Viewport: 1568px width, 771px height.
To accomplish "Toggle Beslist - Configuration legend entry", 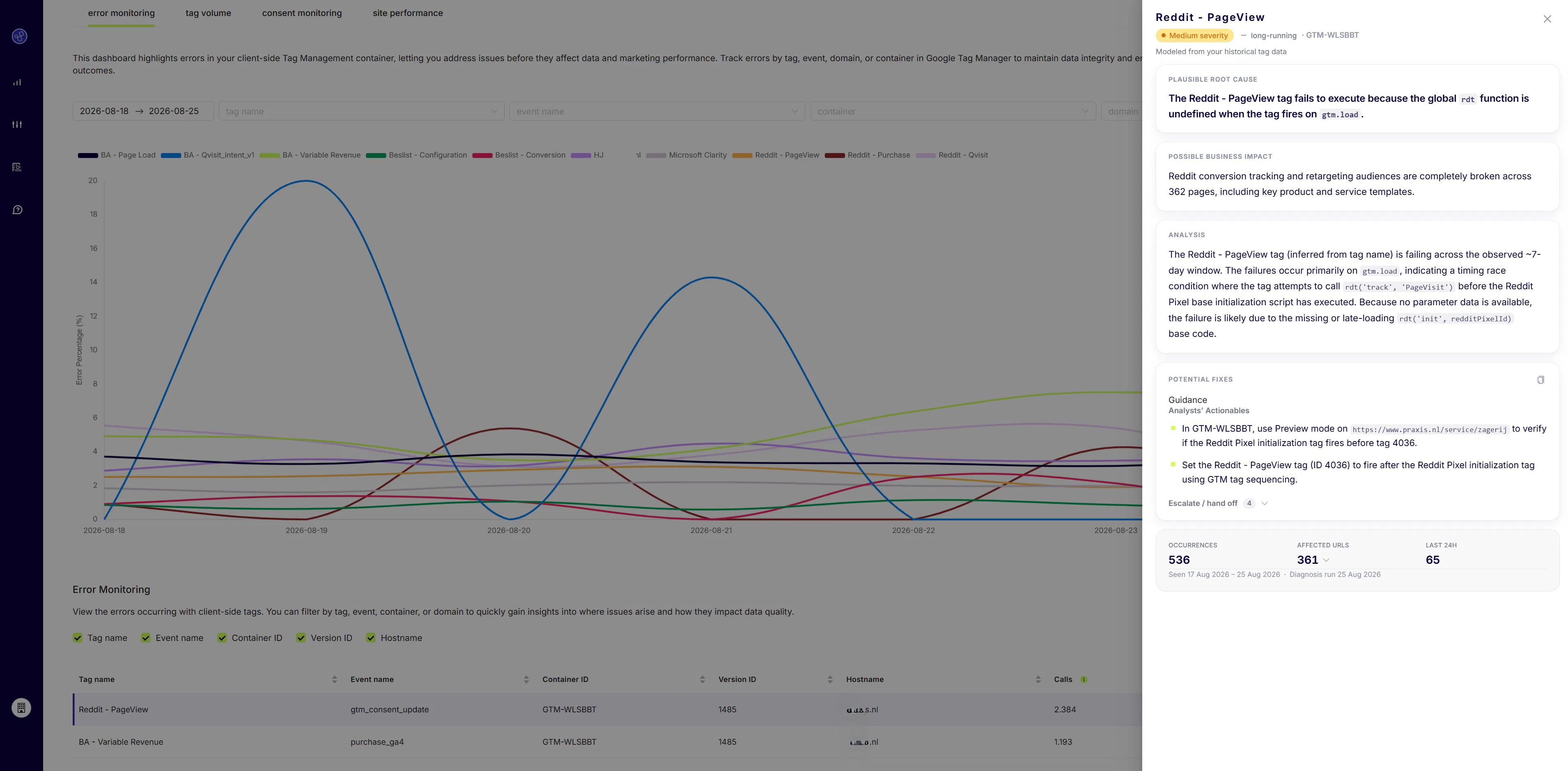I will coord(416,155).
